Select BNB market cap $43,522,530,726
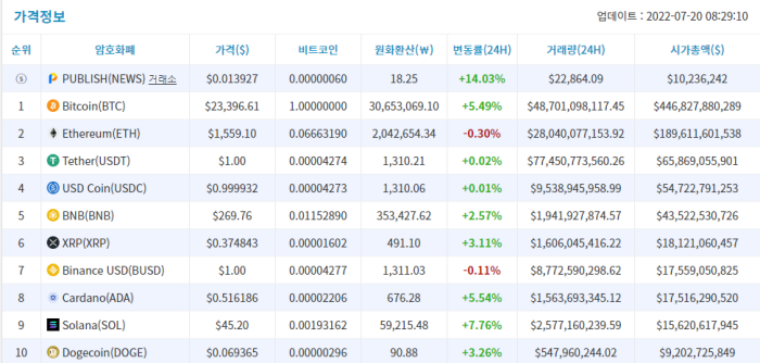 click(x=697, y=216)
